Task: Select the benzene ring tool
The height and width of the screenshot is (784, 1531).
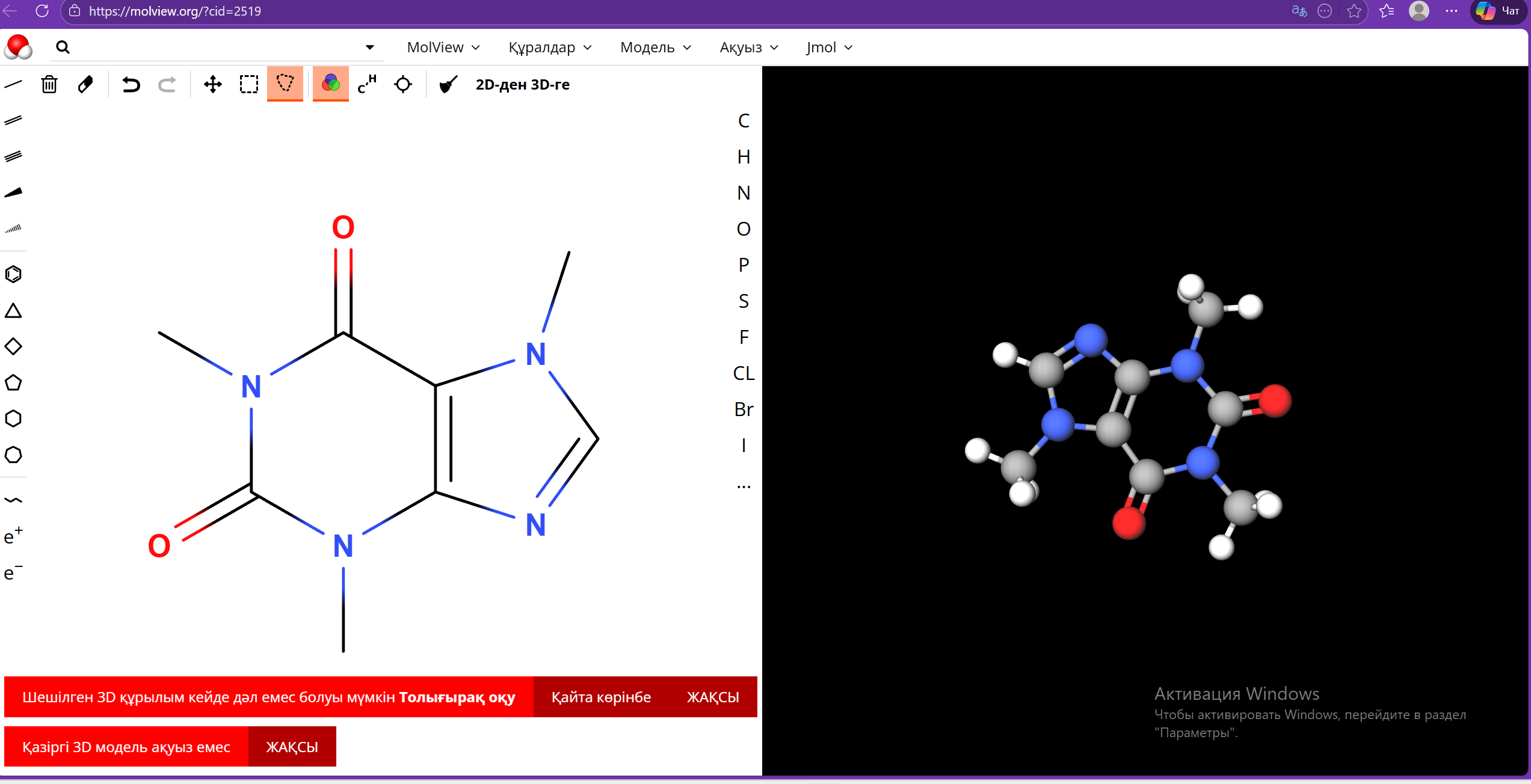Action: [13, 274]
